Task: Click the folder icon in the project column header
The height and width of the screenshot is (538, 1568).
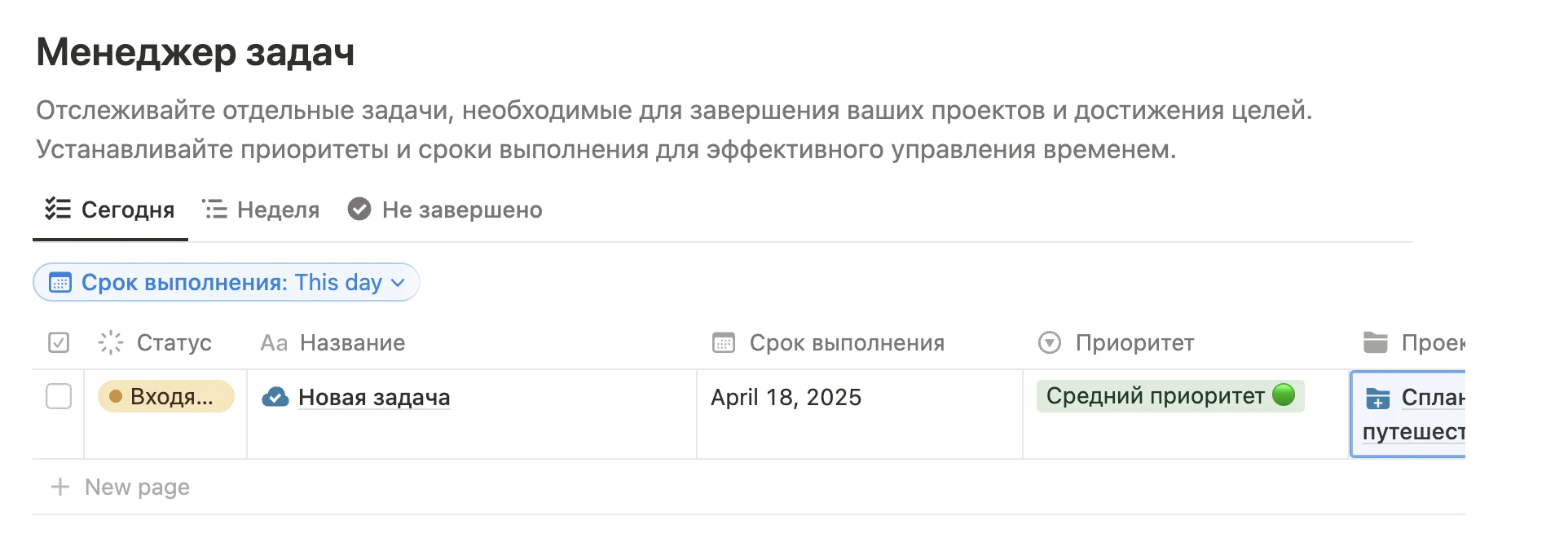Action: pyautogui.click(x=1375, y=342)
